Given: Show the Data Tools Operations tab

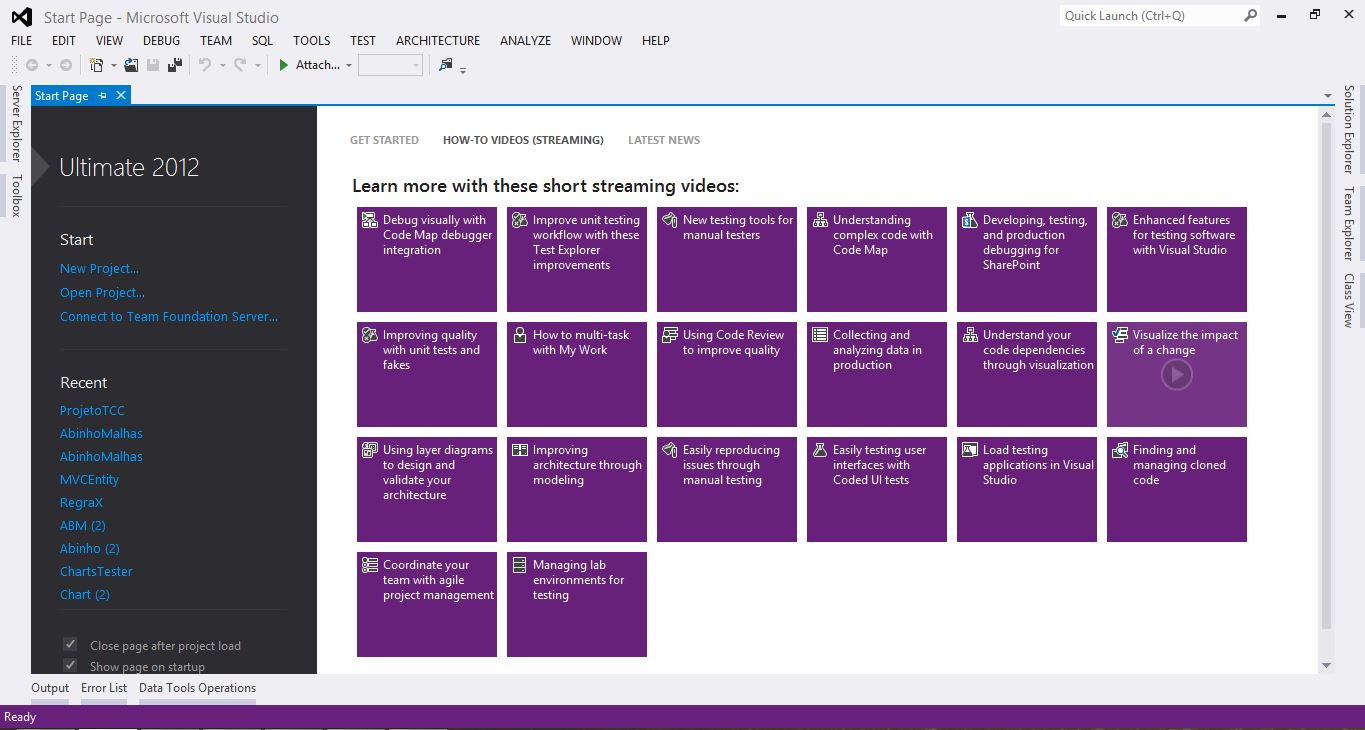Looking at the screenshot, I should 197,688.
